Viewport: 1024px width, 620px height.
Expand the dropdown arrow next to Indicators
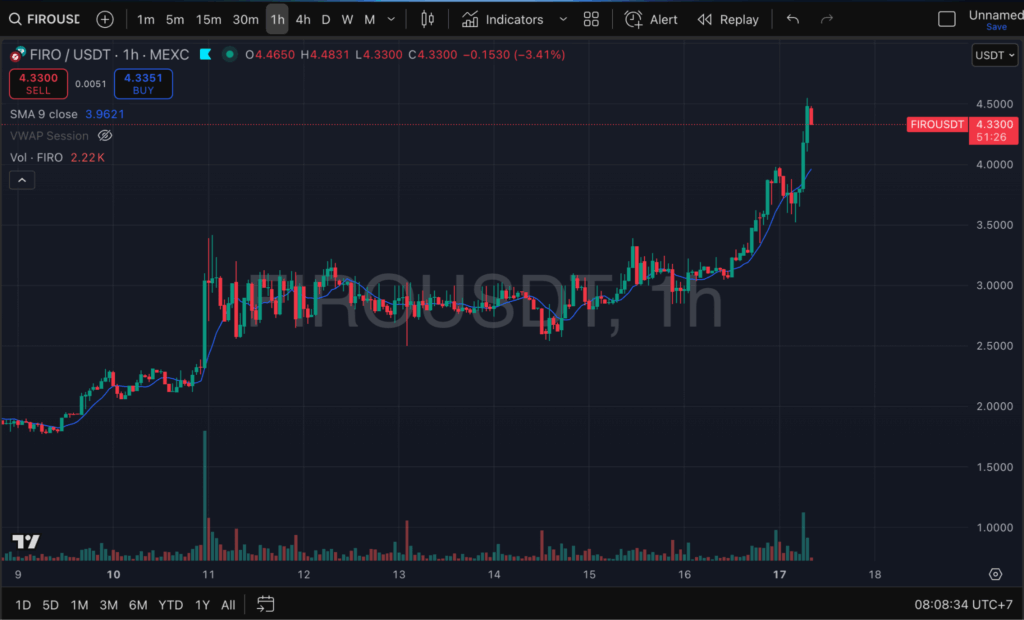click(x=563, y=19)
